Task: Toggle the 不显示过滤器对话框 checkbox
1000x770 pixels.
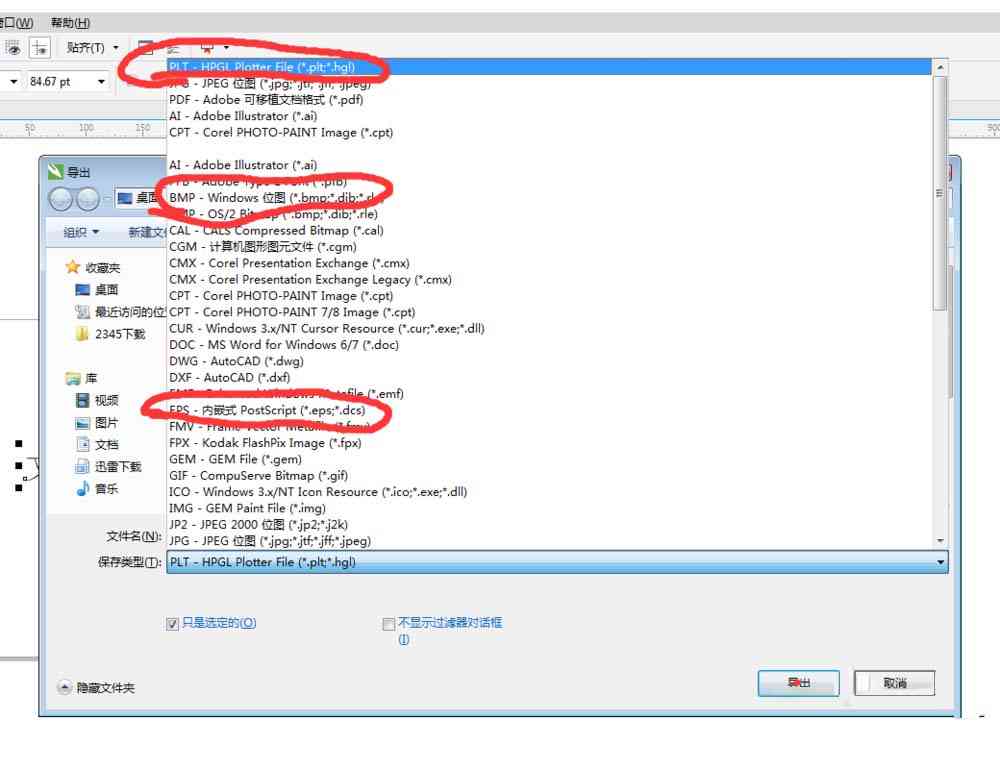Action: pyautogui.click(x=388, y=624)
